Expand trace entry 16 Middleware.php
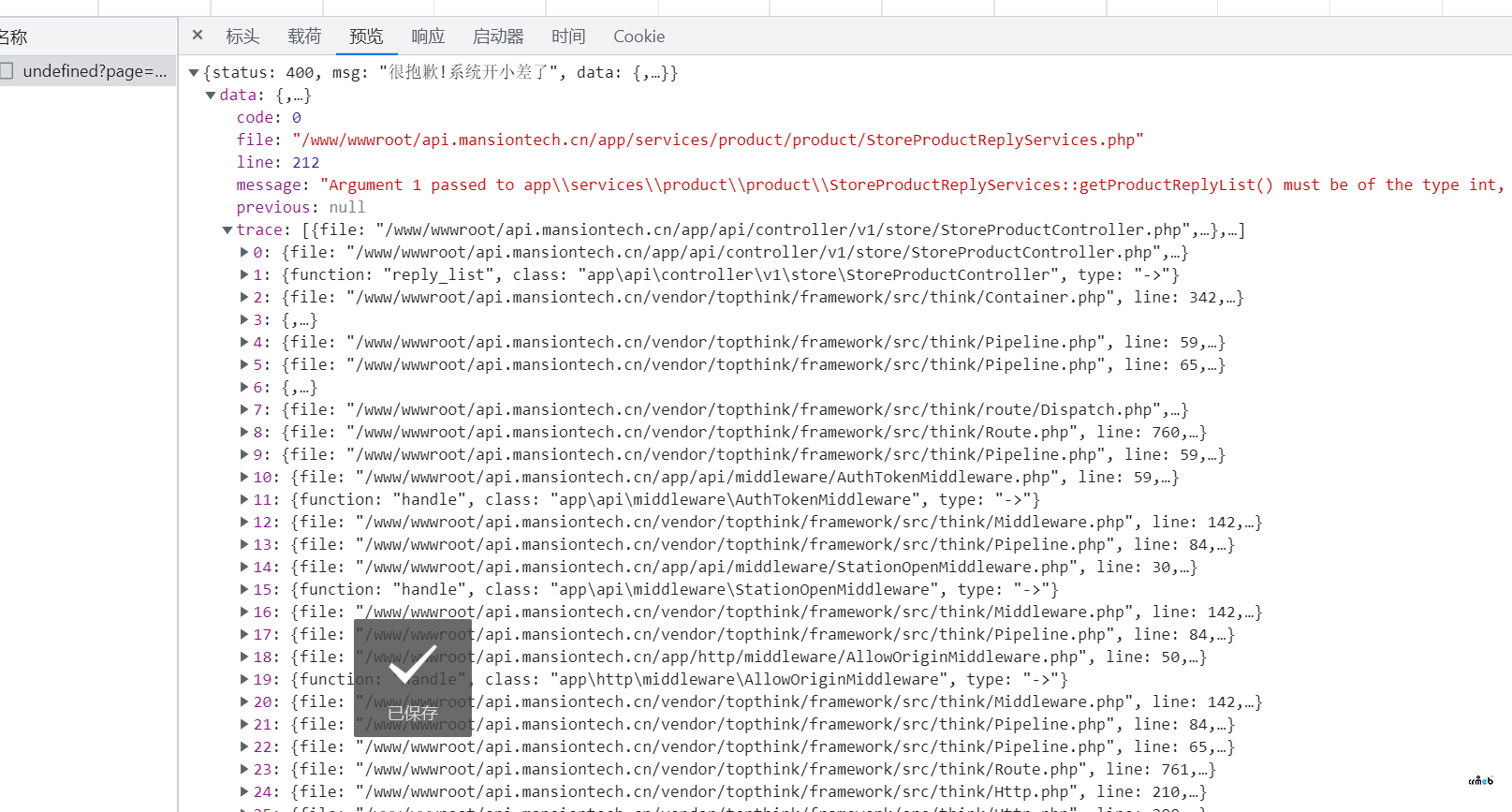The width and height of the screenshot is (1512, 812). point(244,612)
